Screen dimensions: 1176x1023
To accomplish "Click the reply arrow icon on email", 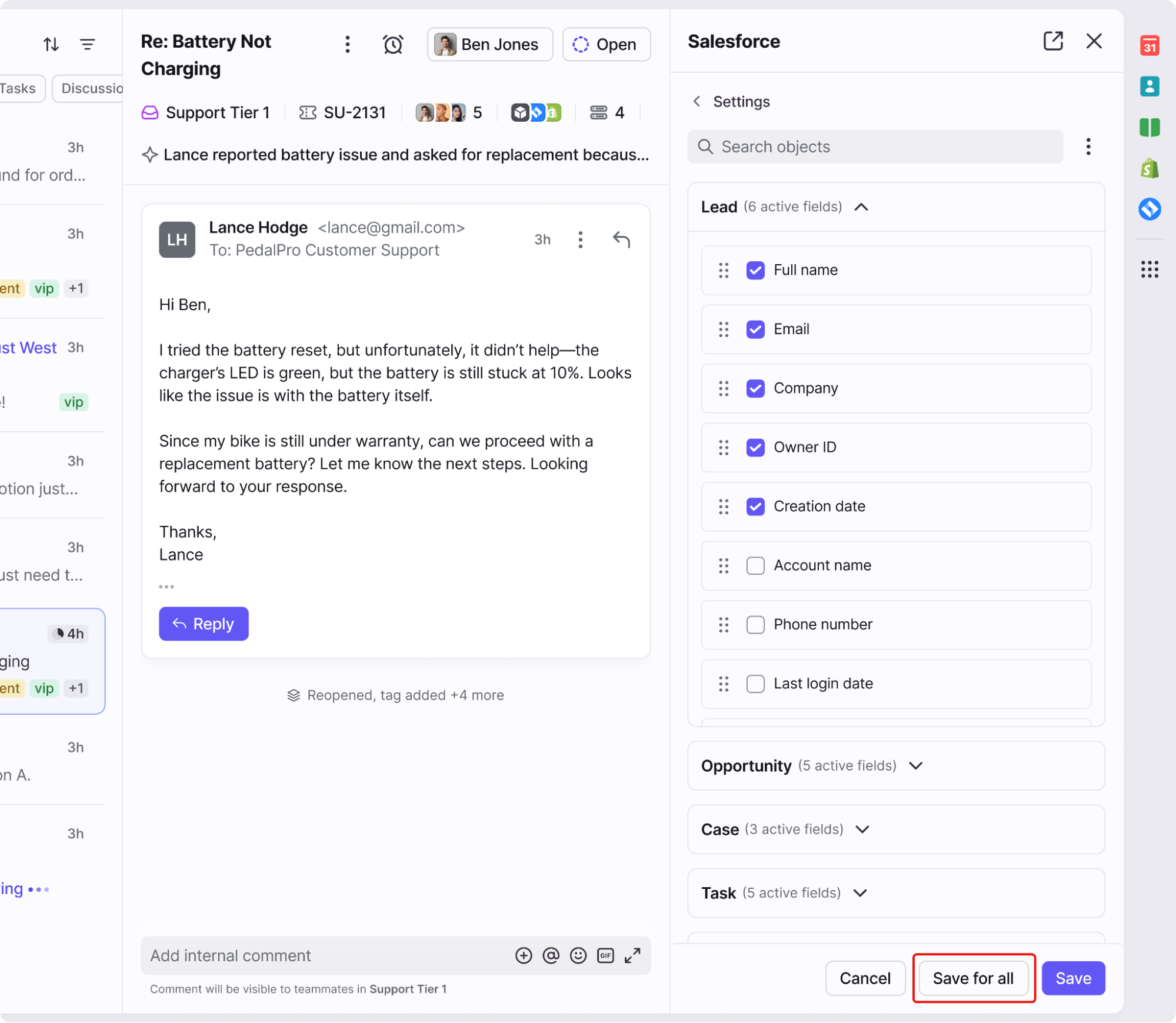I will 621,239.
